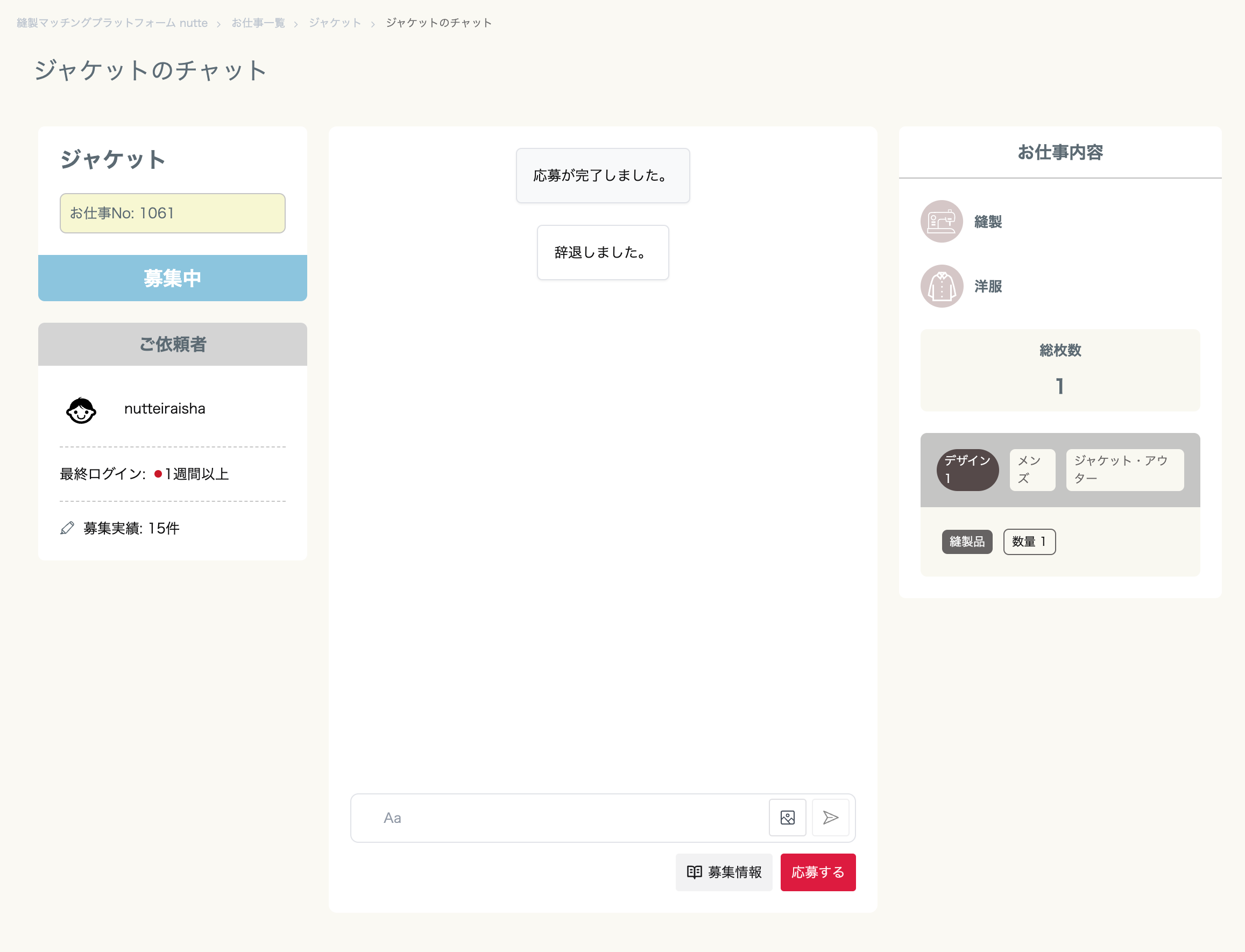Screen dimensions: 1245x952
Task: Click the 洋服 label text
Action: (x=988, y=286)
